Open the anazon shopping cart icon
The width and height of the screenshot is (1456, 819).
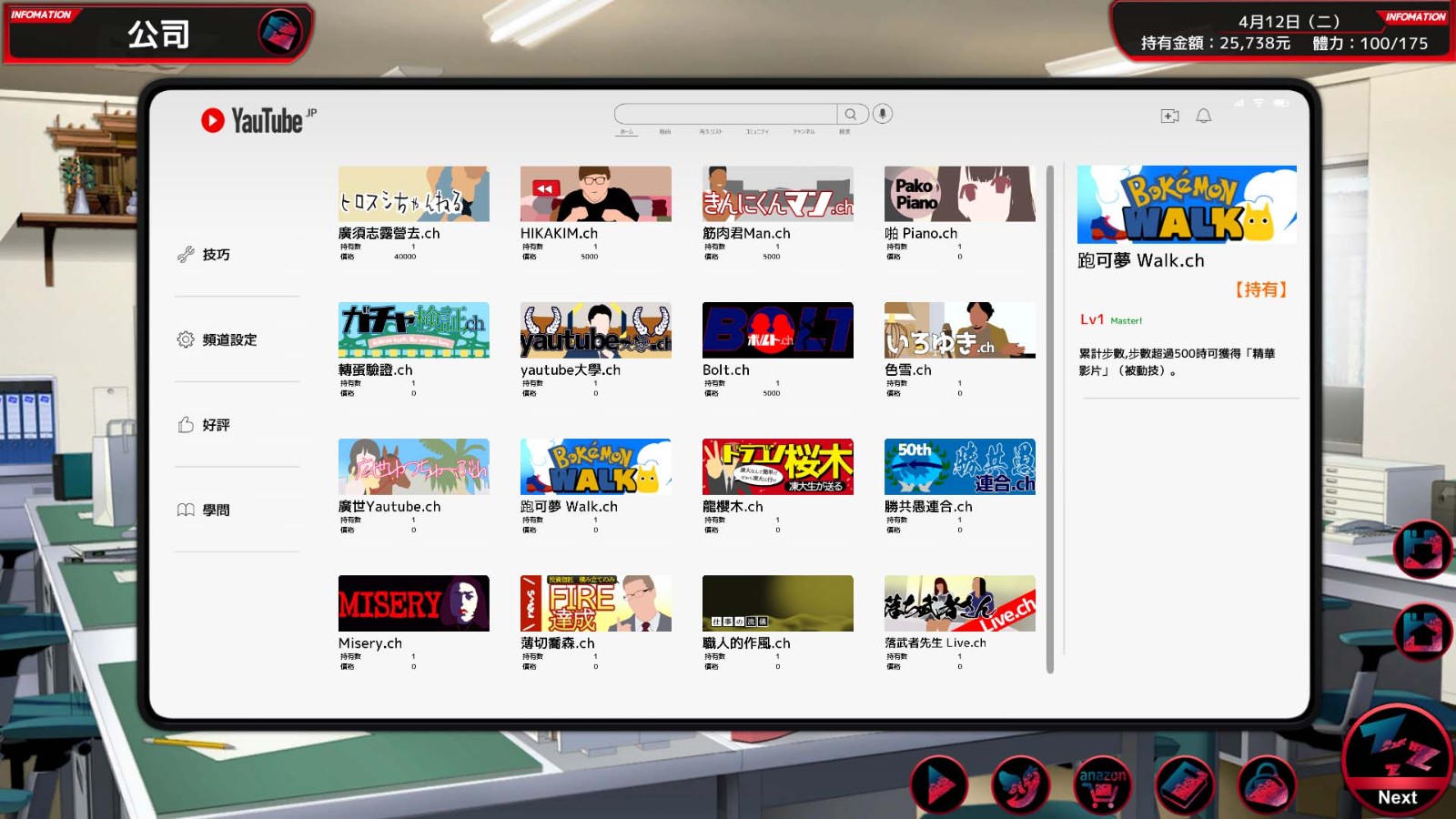[x=1102, y=786]
